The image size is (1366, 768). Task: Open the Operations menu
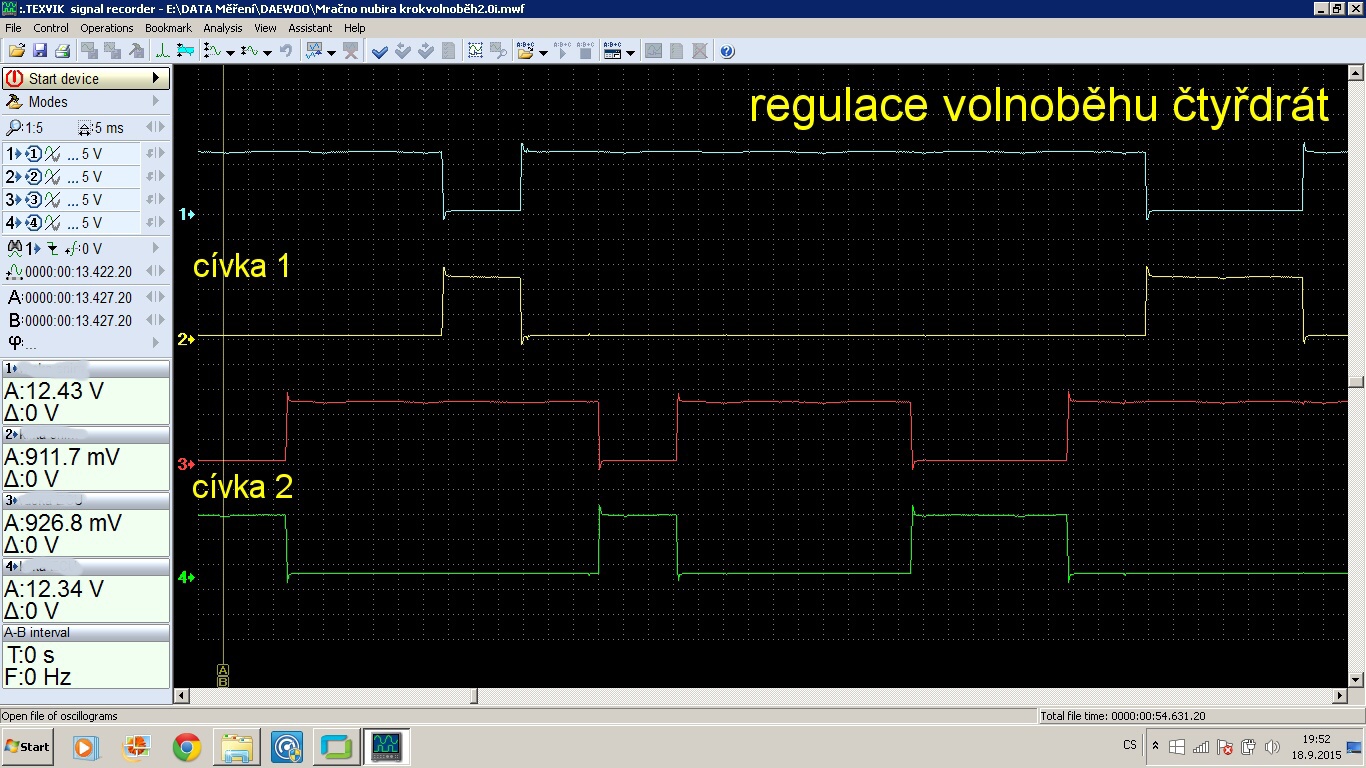pyautogui.click(x=107, y=28)
